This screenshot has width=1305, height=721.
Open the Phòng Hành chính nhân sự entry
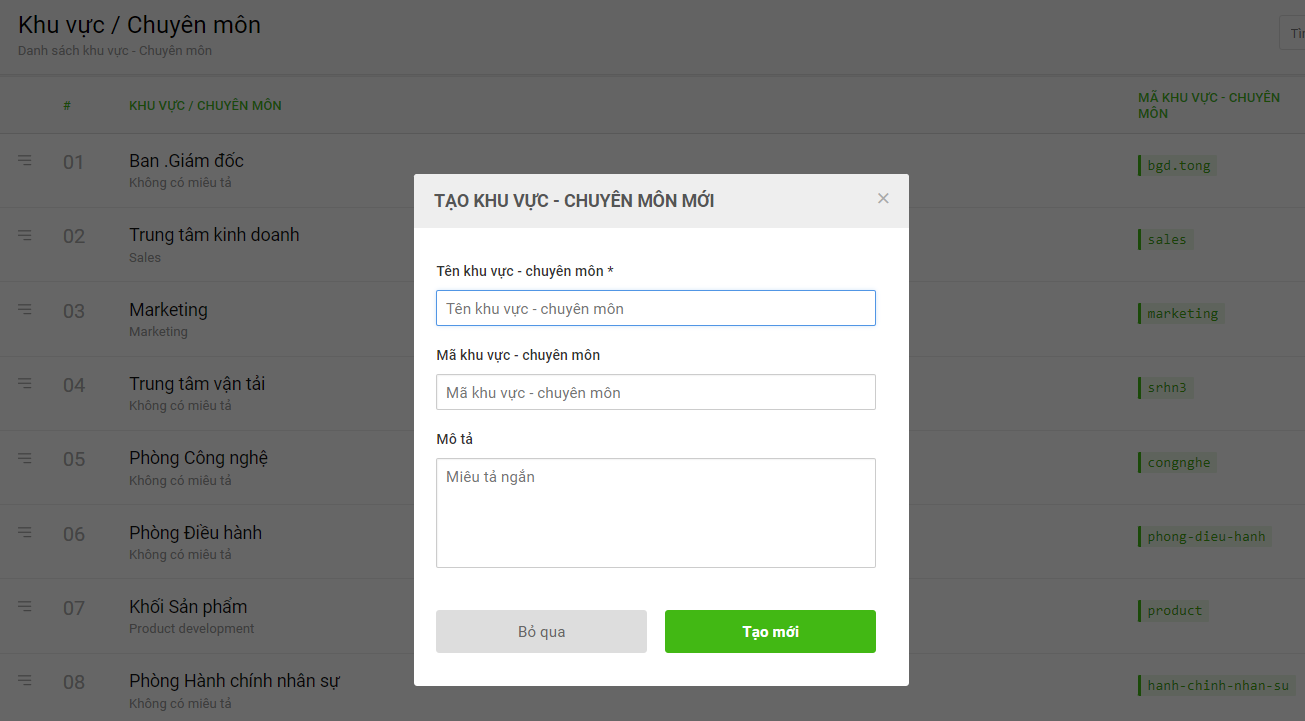pos(234,681)
